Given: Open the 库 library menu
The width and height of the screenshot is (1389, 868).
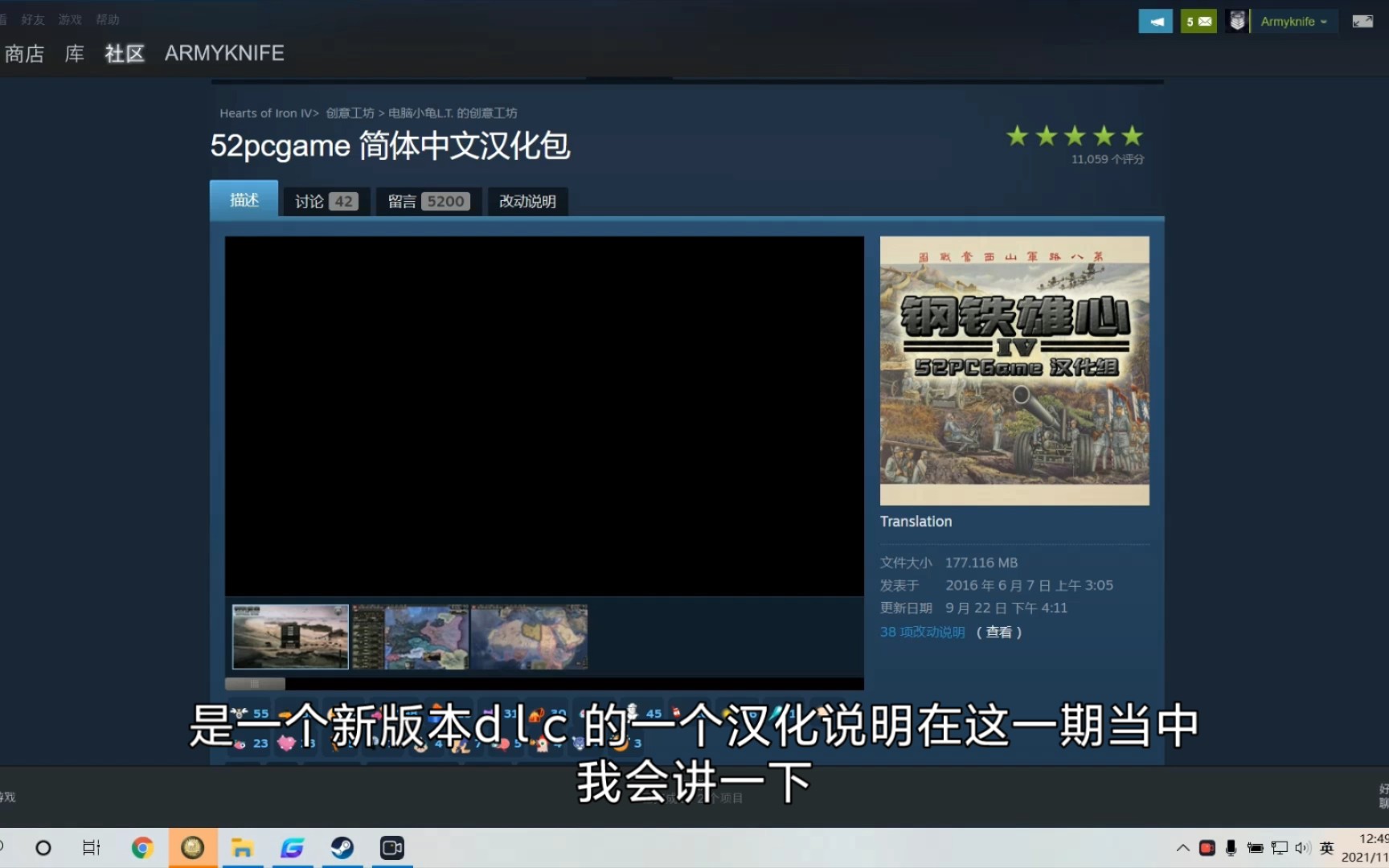Looking at the screenshot, I should tap(75, 54).
